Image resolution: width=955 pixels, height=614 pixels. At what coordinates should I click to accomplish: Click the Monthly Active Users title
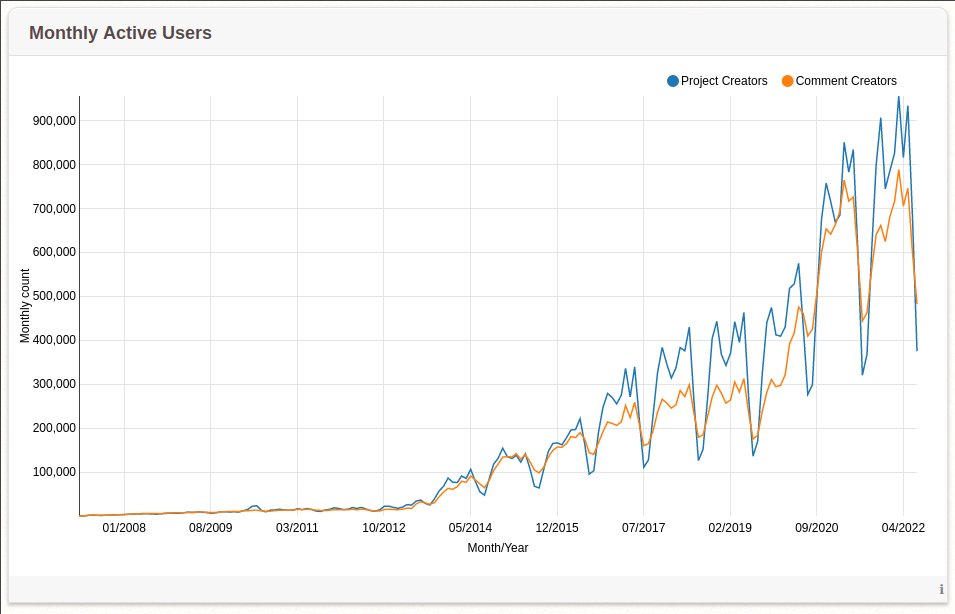click(x=121, y=33)
